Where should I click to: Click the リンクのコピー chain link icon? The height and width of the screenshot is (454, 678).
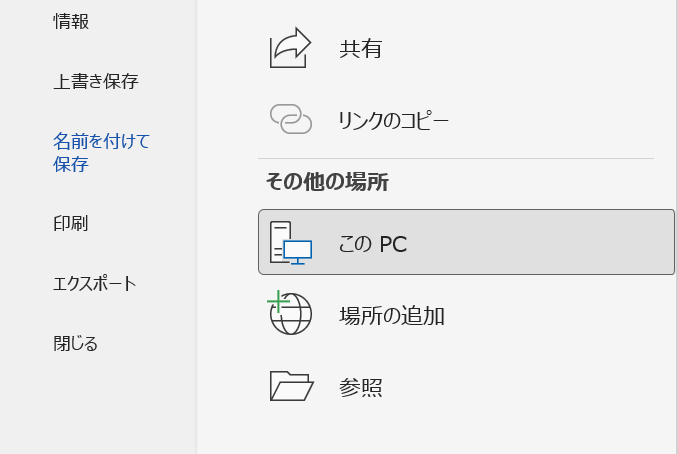coord(291,120)
